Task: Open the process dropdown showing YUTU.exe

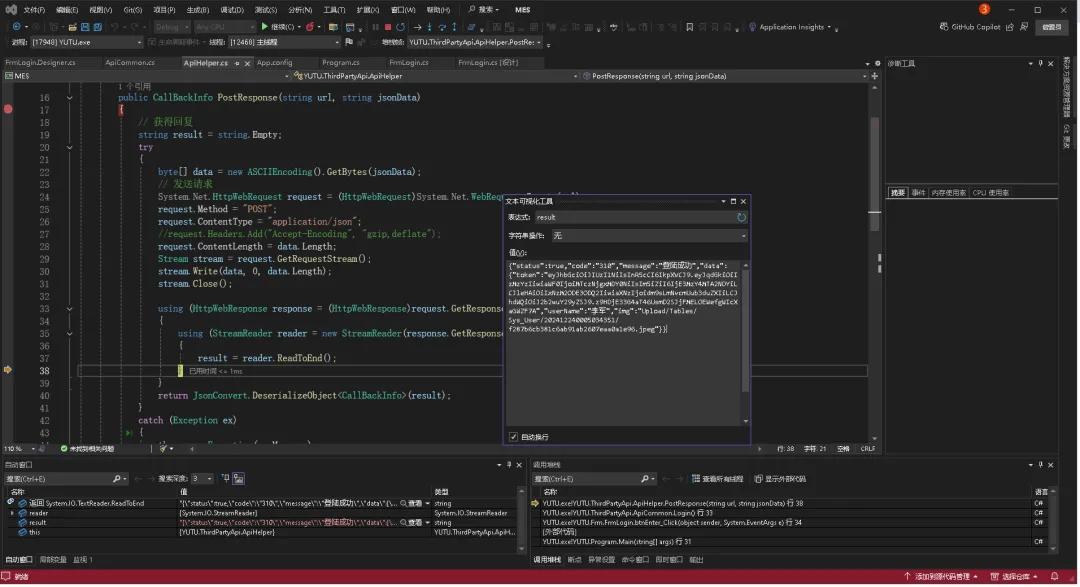Action: click(x=75, y=43)
